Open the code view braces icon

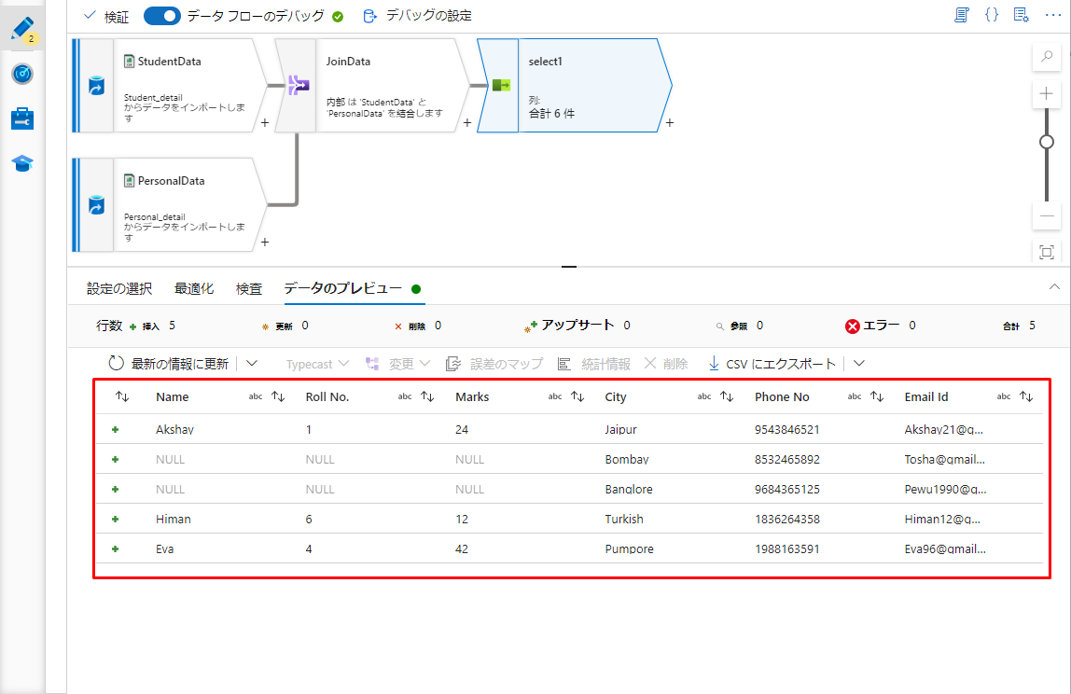991,15
